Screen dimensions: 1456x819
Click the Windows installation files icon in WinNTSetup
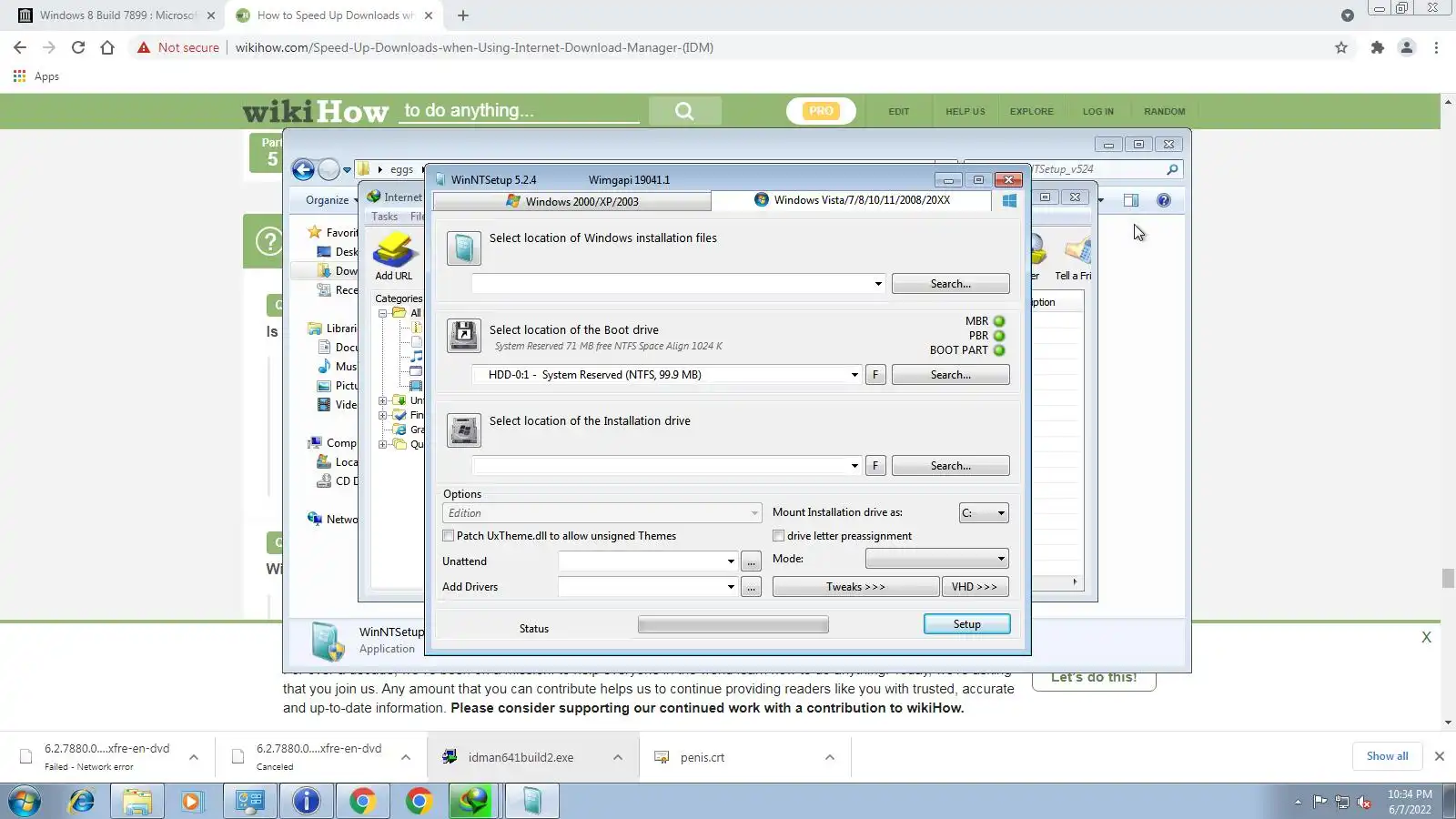tap(463, 248)
